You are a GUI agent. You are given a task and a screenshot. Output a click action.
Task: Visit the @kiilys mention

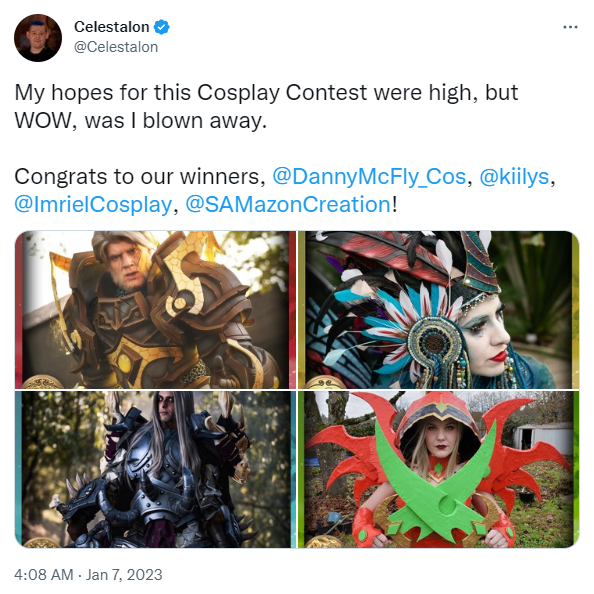click(514, 177)
